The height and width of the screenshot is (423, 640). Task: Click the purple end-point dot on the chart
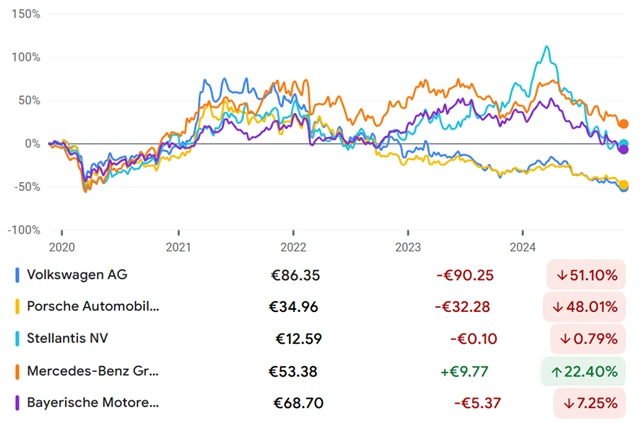point(623,149)
